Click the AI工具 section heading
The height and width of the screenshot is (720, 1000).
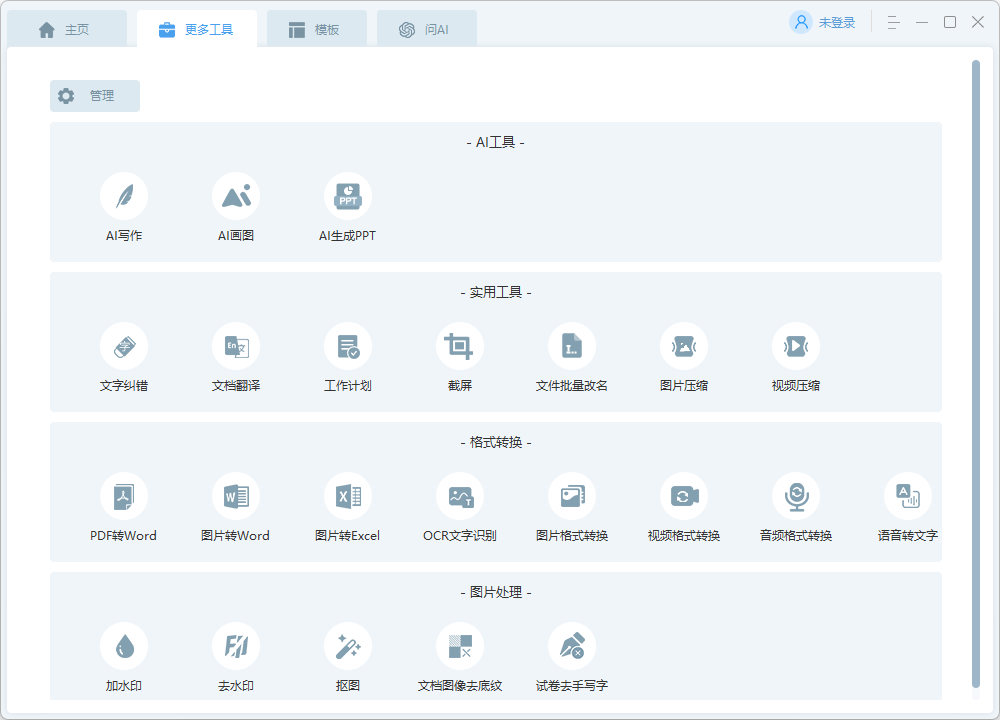pos(496,142)
